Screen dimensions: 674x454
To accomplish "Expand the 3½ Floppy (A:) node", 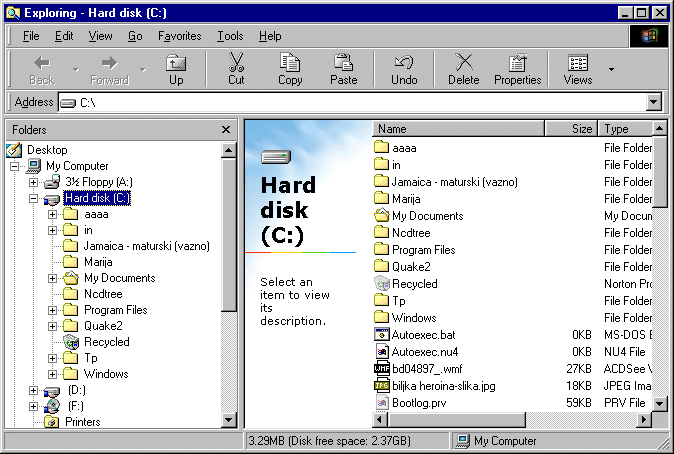I will point(34,182).
